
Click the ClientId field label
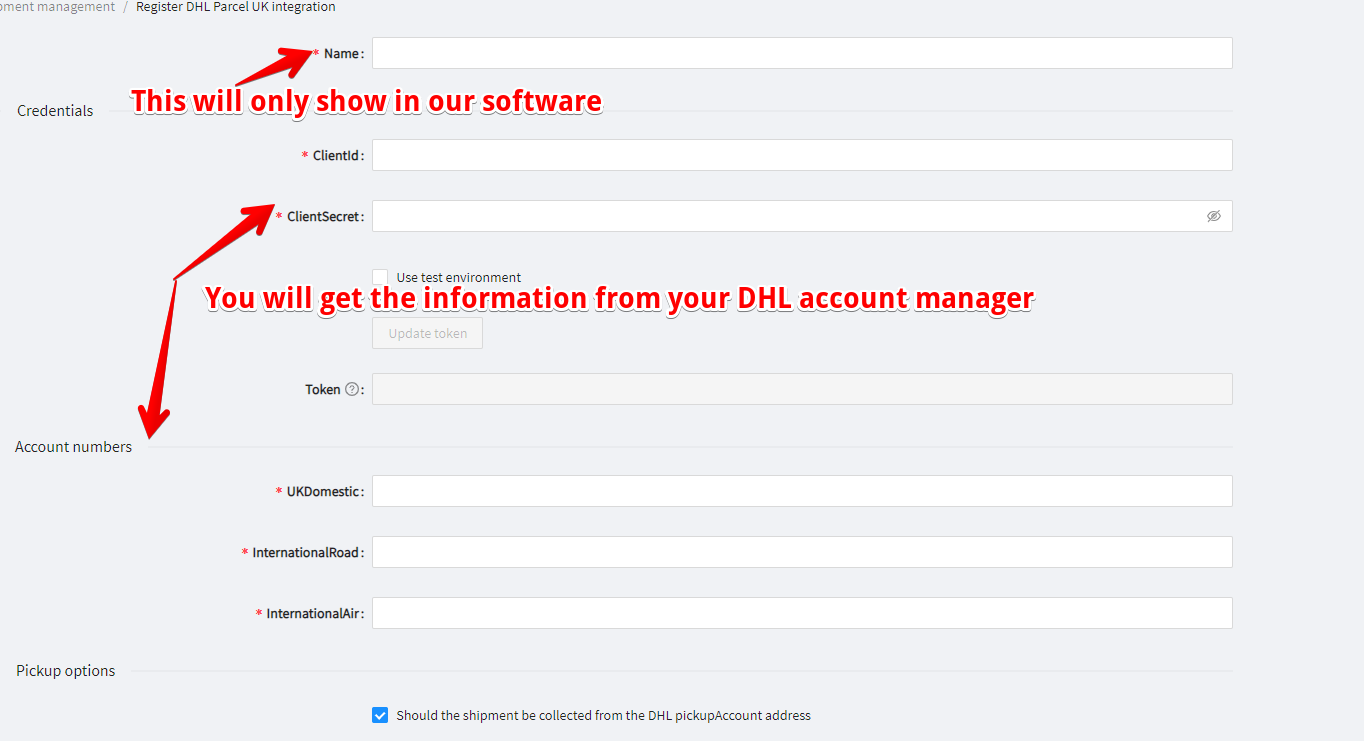tap(336, 155)
